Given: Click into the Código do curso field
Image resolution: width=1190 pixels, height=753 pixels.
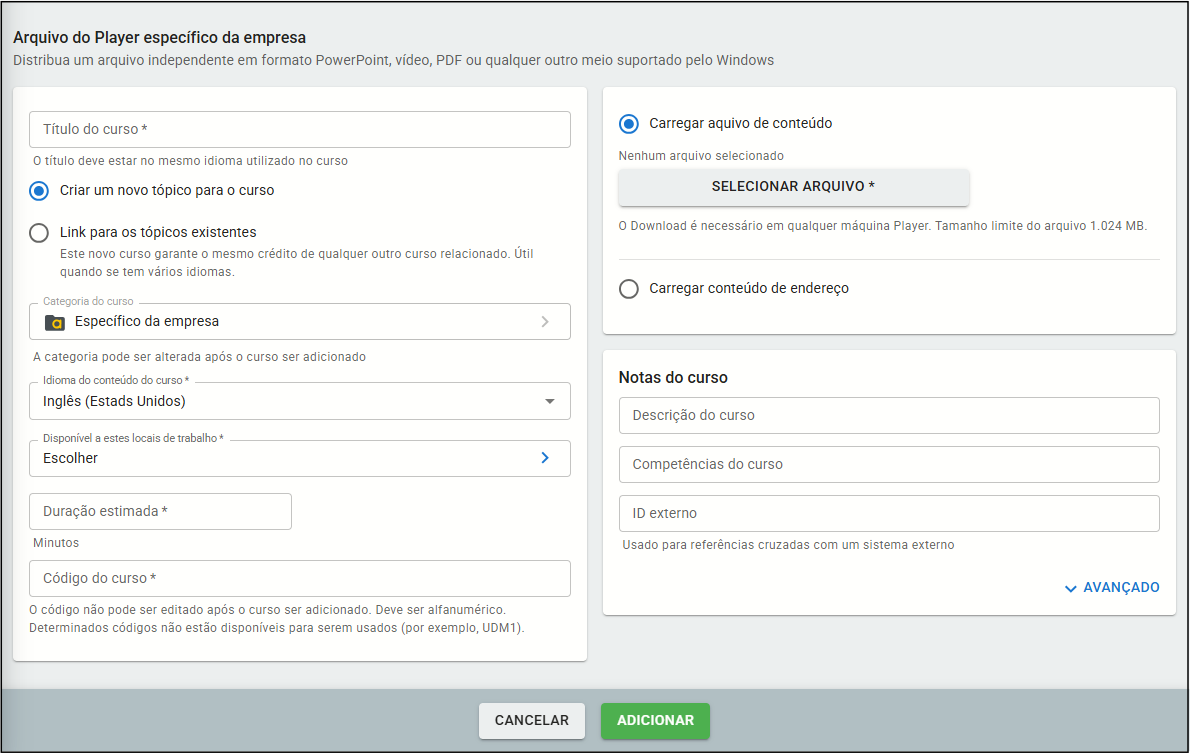Looking at the screenshot, I should 300,579.
